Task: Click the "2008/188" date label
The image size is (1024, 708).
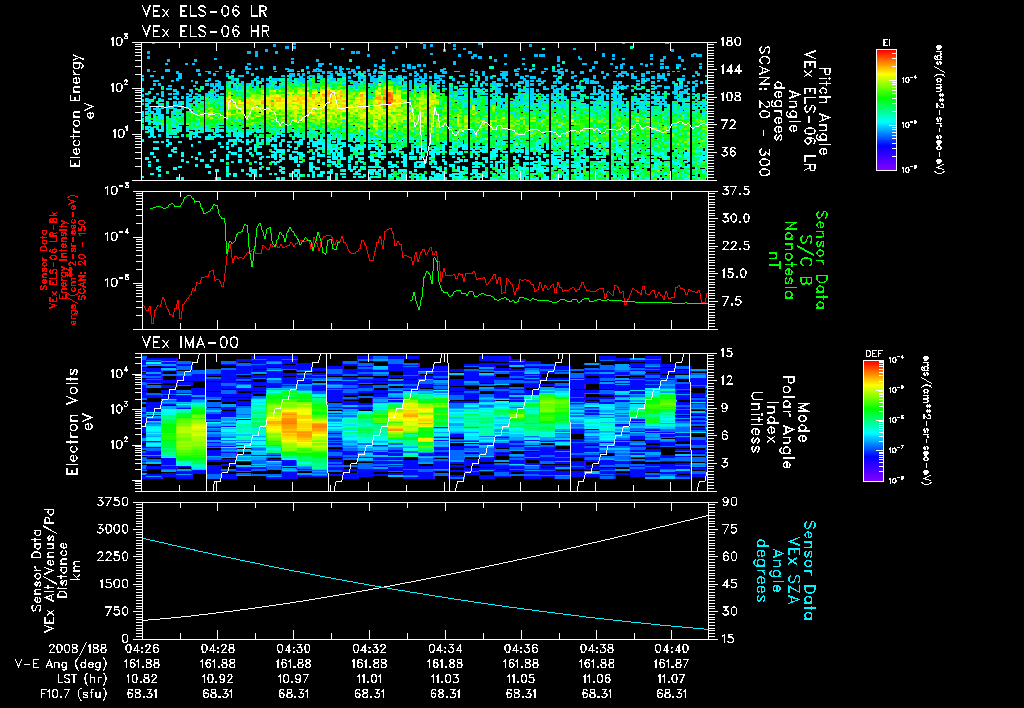Action: (78, 649)
